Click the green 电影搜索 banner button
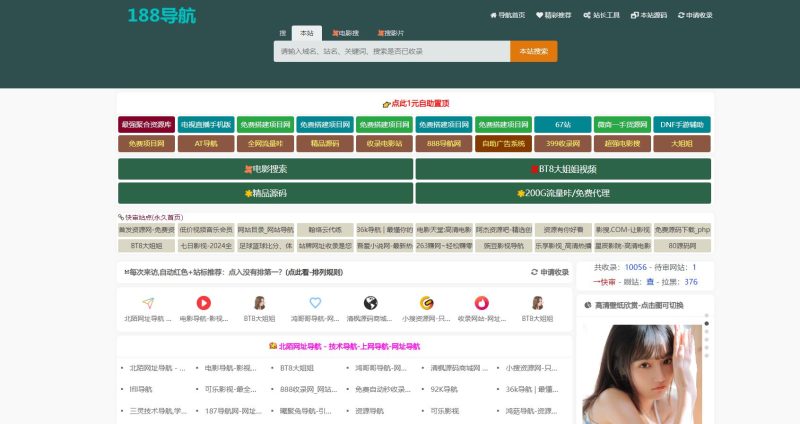 [x=265, y=169]
